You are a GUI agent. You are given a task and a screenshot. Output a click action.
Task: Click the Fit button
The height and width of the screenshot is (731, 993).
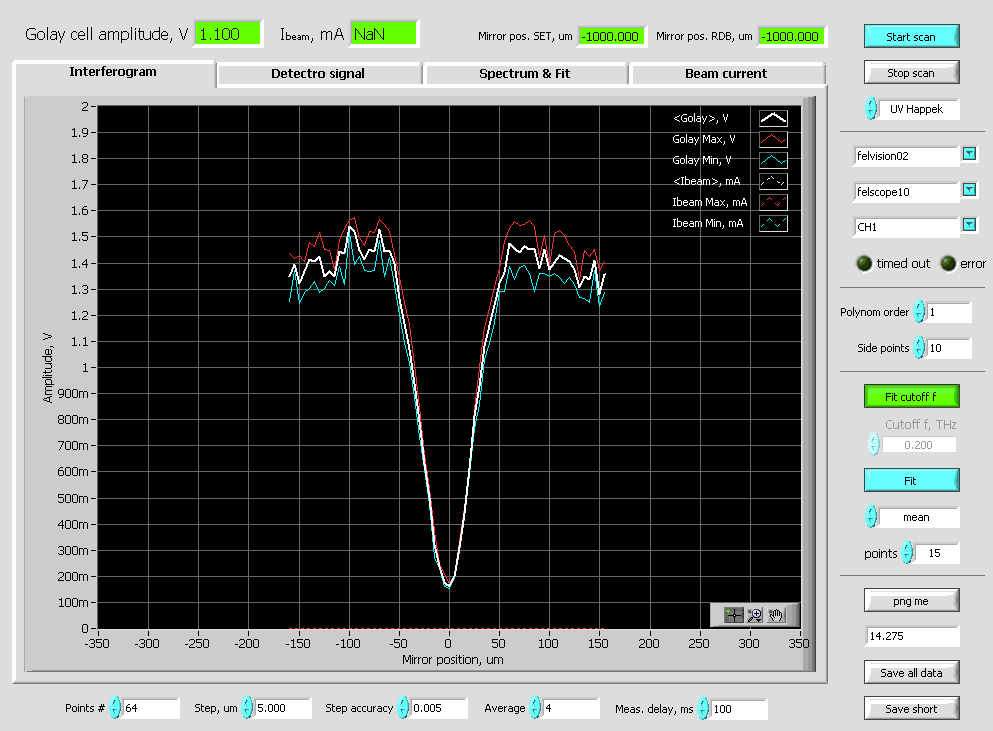click(911, 481)
